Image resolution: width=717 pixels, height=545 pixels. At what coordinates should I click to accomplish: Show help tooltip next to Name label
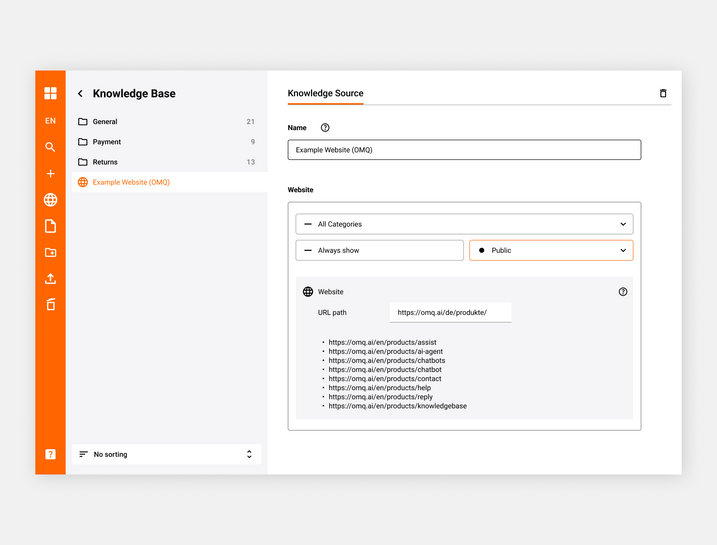pos(325,128)
